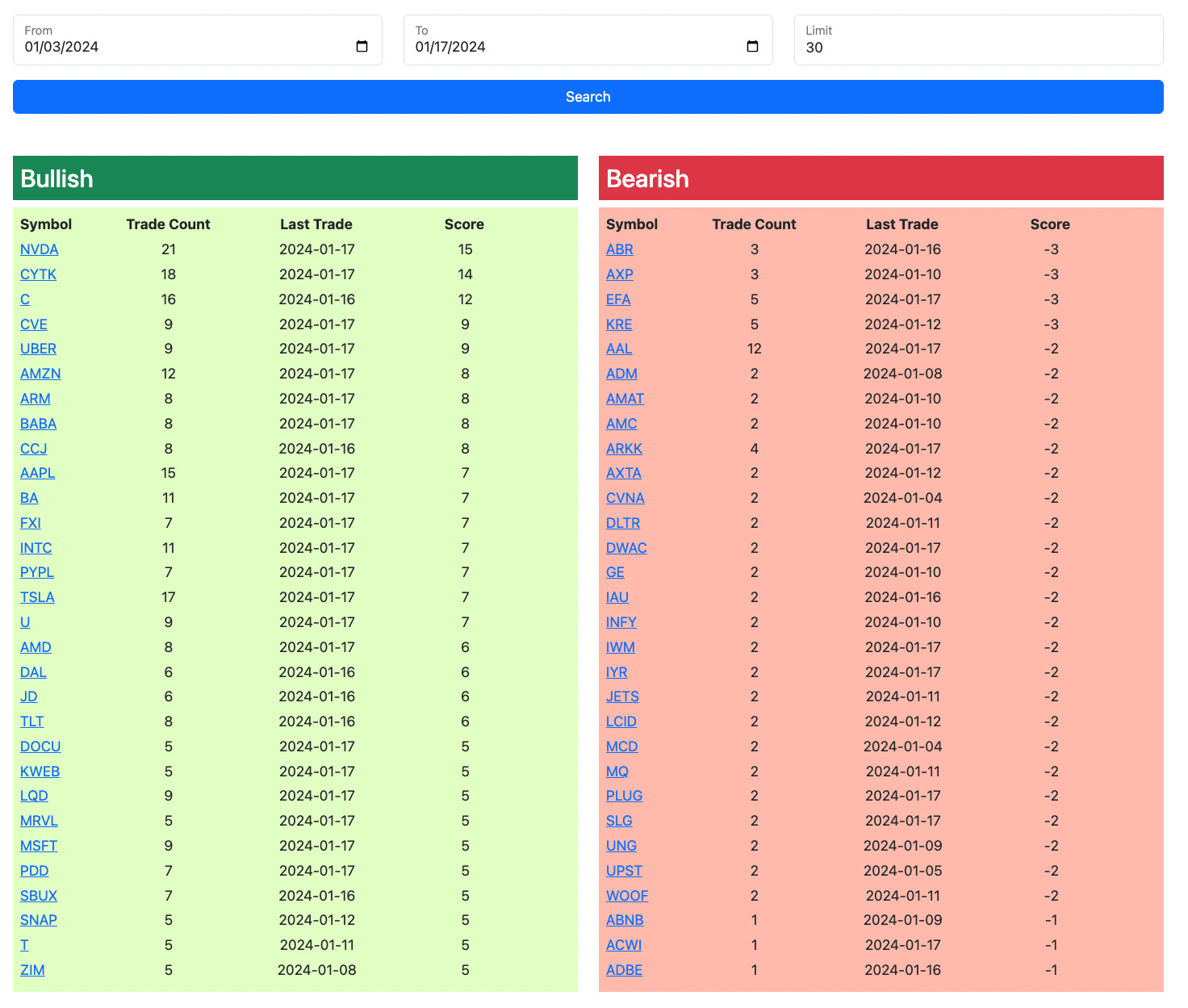
Task: Open the MRVL symbol link
Action: tap(39, 821)
